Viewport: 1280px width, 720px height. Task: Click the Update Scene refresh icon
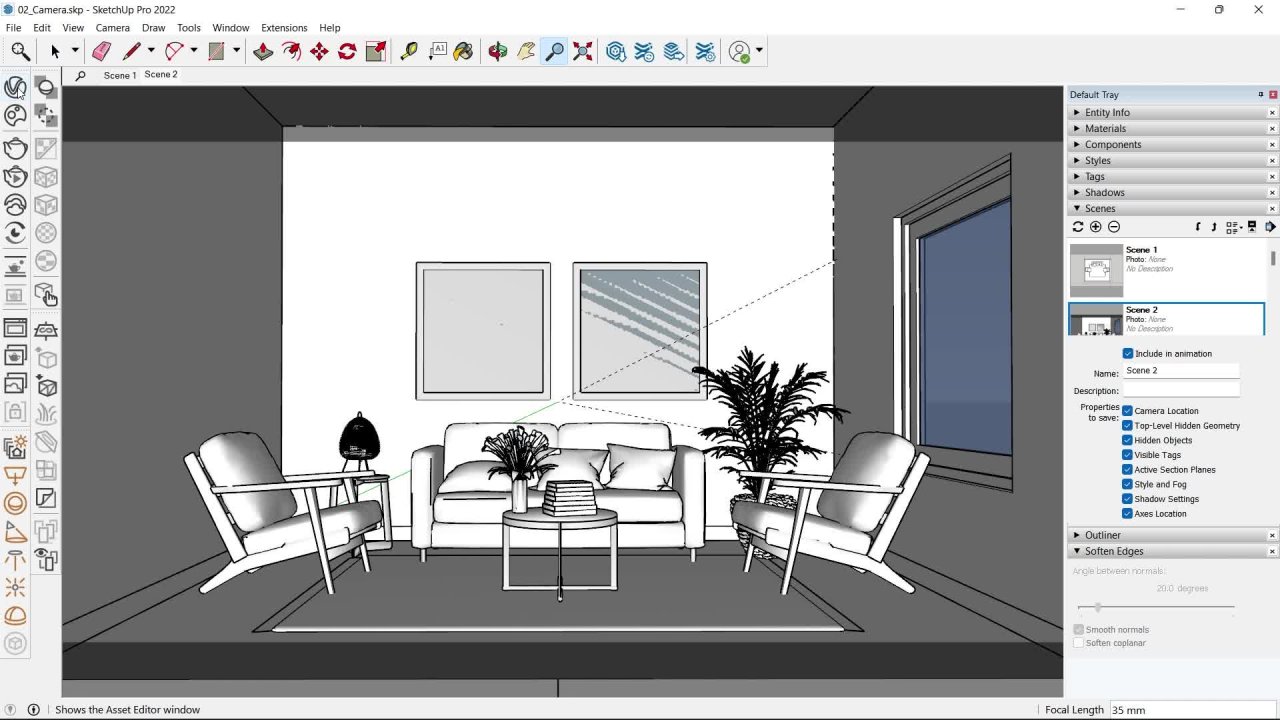1078,227
